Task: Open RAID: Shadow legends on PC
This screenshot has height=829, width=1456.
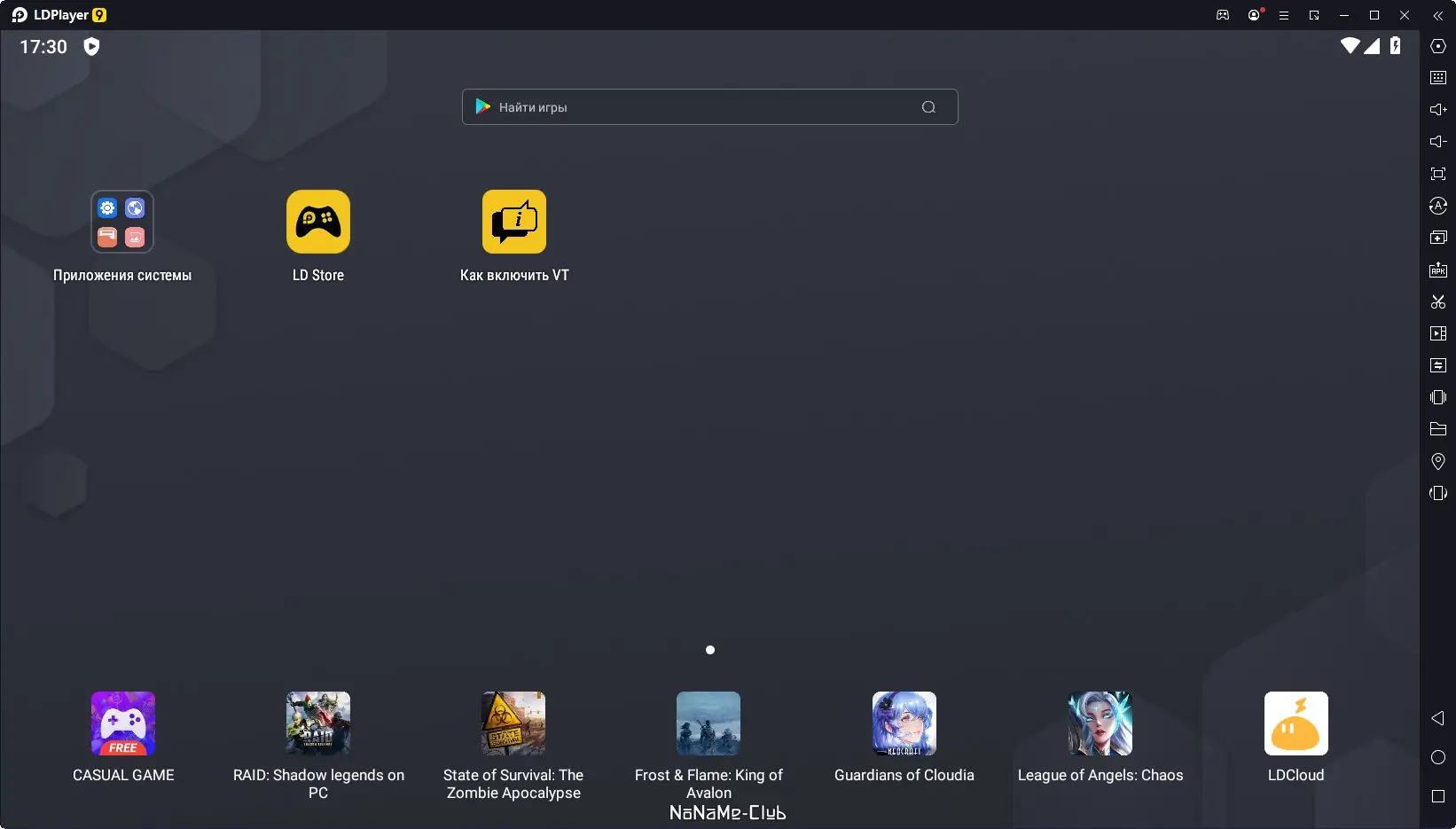Action: pos(318,723)
